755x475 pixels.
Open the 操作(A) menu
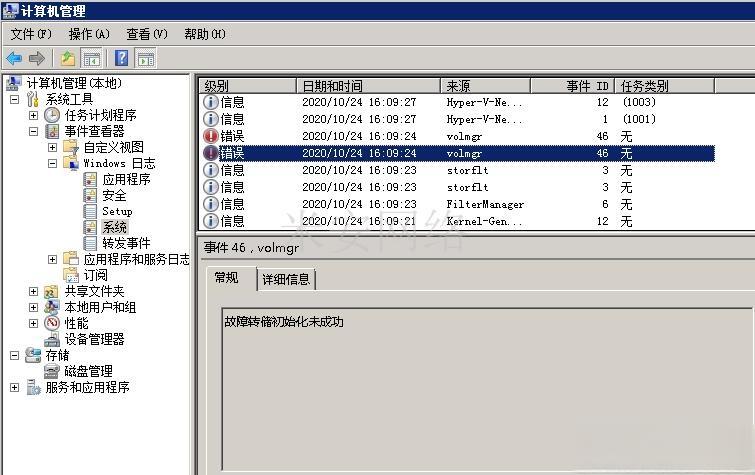(x=89, y=34)
